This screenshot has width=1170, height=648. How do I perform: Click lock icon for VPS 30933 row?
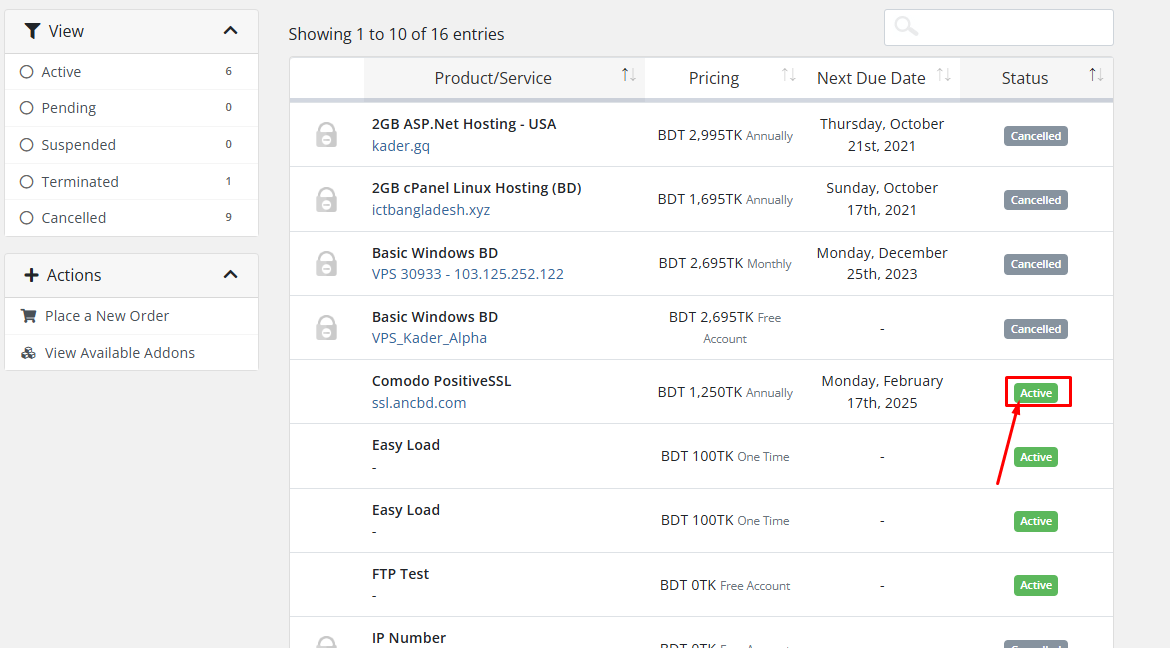326,263
